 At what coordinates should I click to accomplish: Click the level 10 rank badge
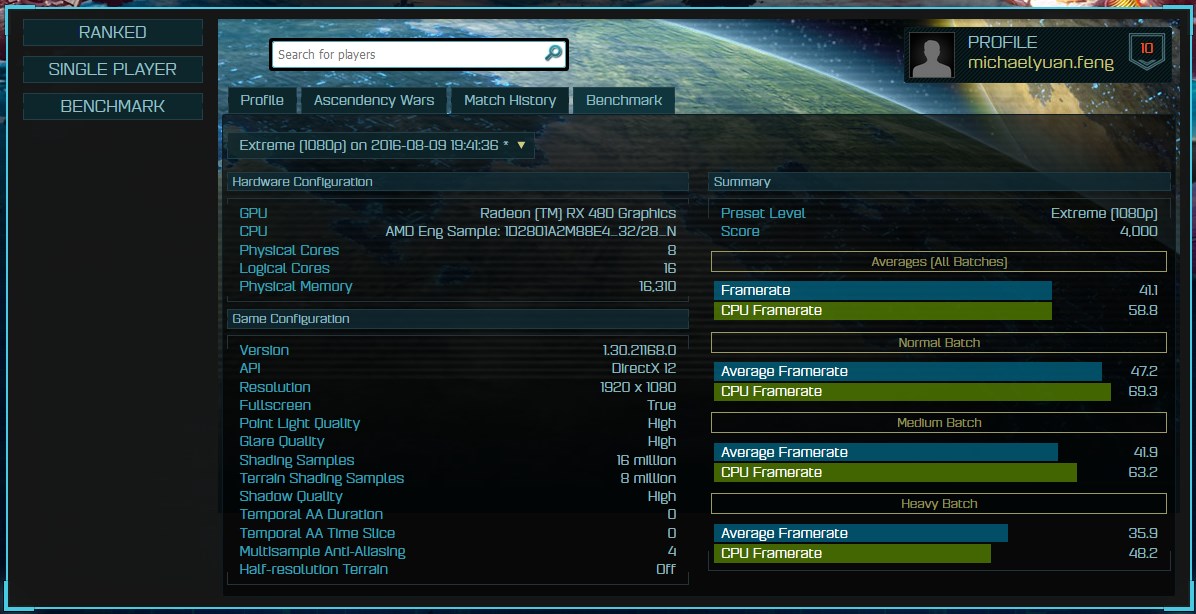[x=1146, y=50]
